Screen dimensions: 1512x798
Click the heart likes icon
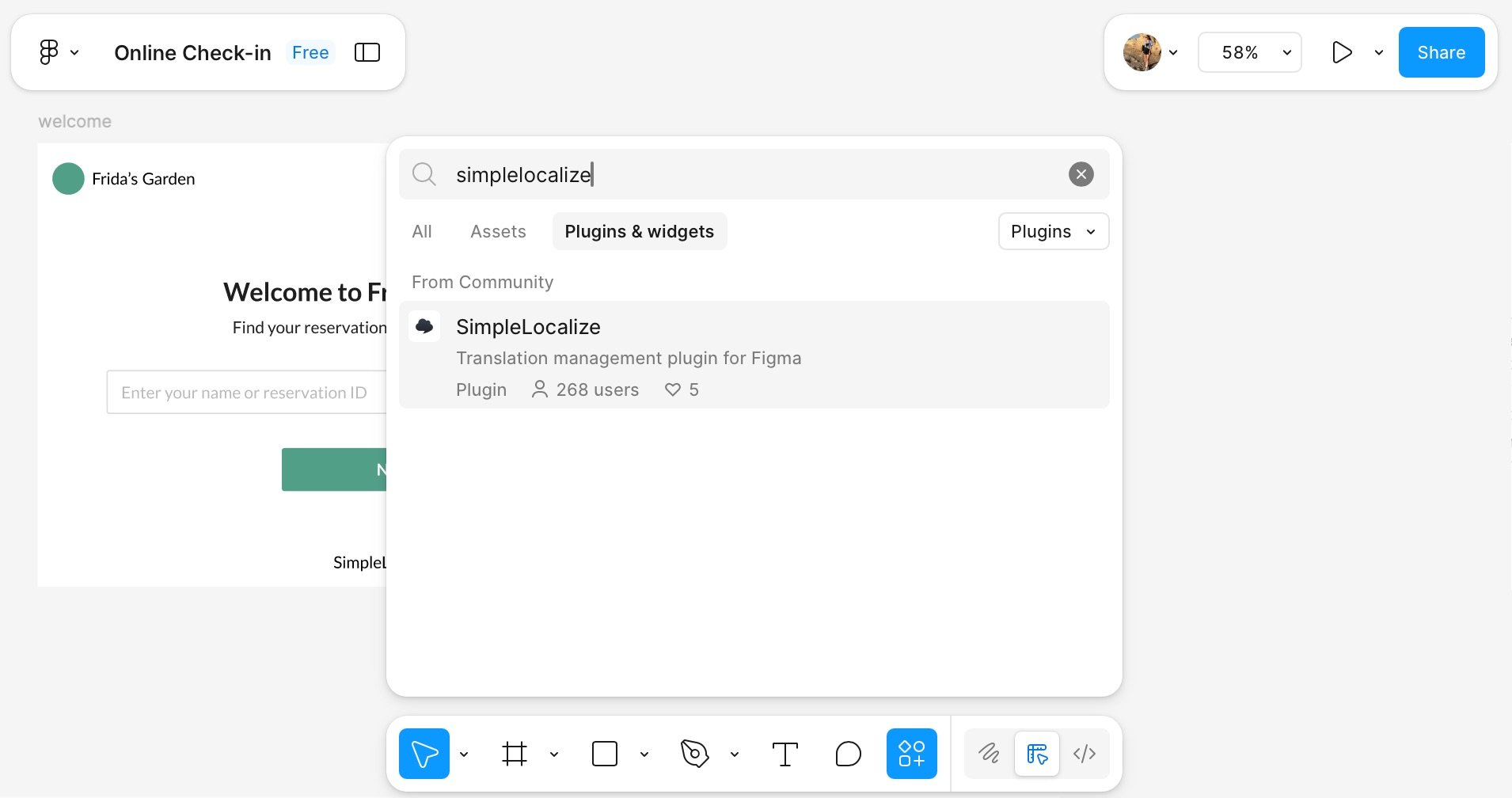673,389
